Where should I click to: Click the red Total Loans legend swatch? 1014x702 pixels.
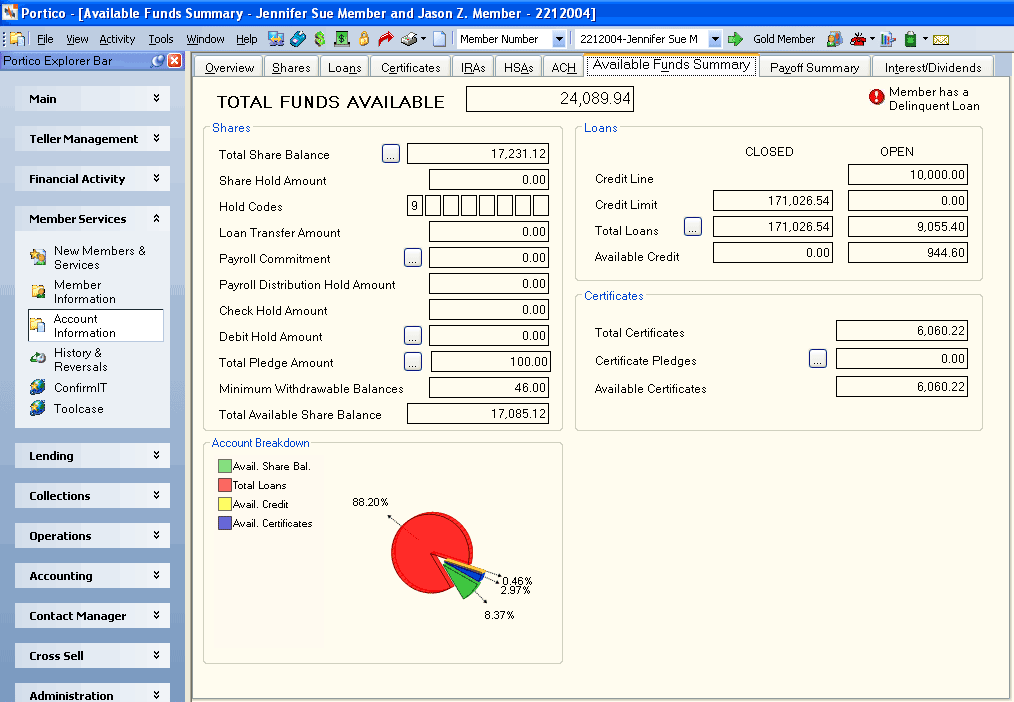(x=224, y=485)
